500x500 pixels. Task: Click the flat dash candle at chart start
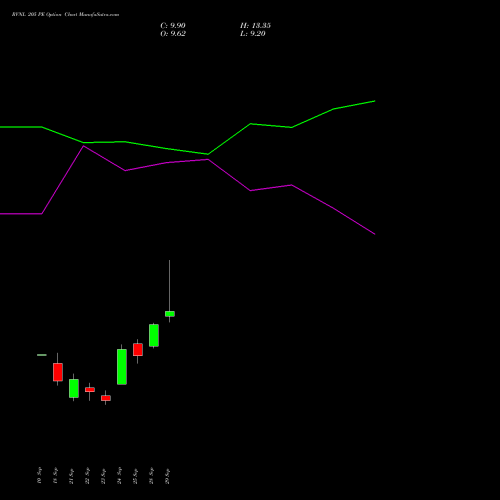(42, 355)
